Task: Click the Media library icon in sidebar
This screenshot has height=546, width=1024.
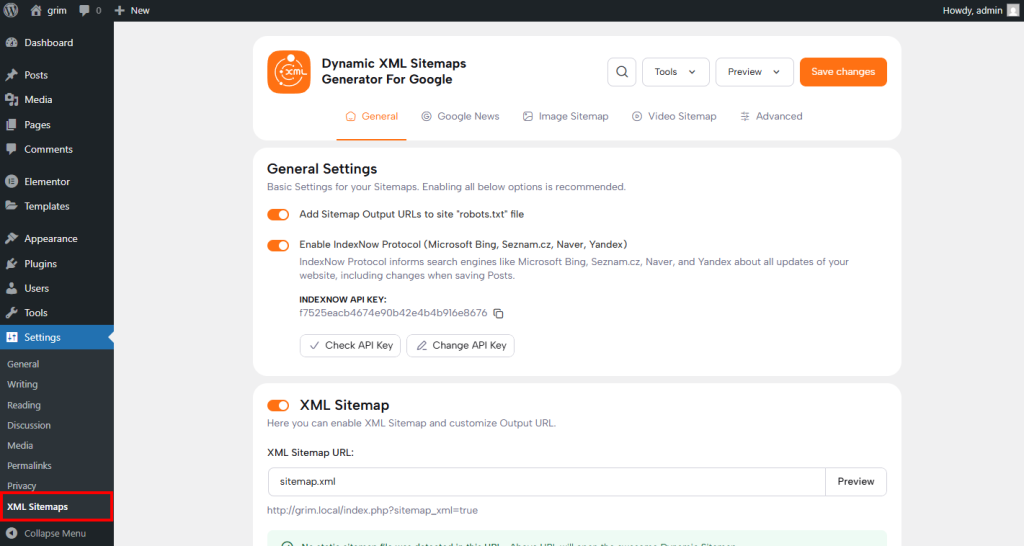Action: coord(12,100)
